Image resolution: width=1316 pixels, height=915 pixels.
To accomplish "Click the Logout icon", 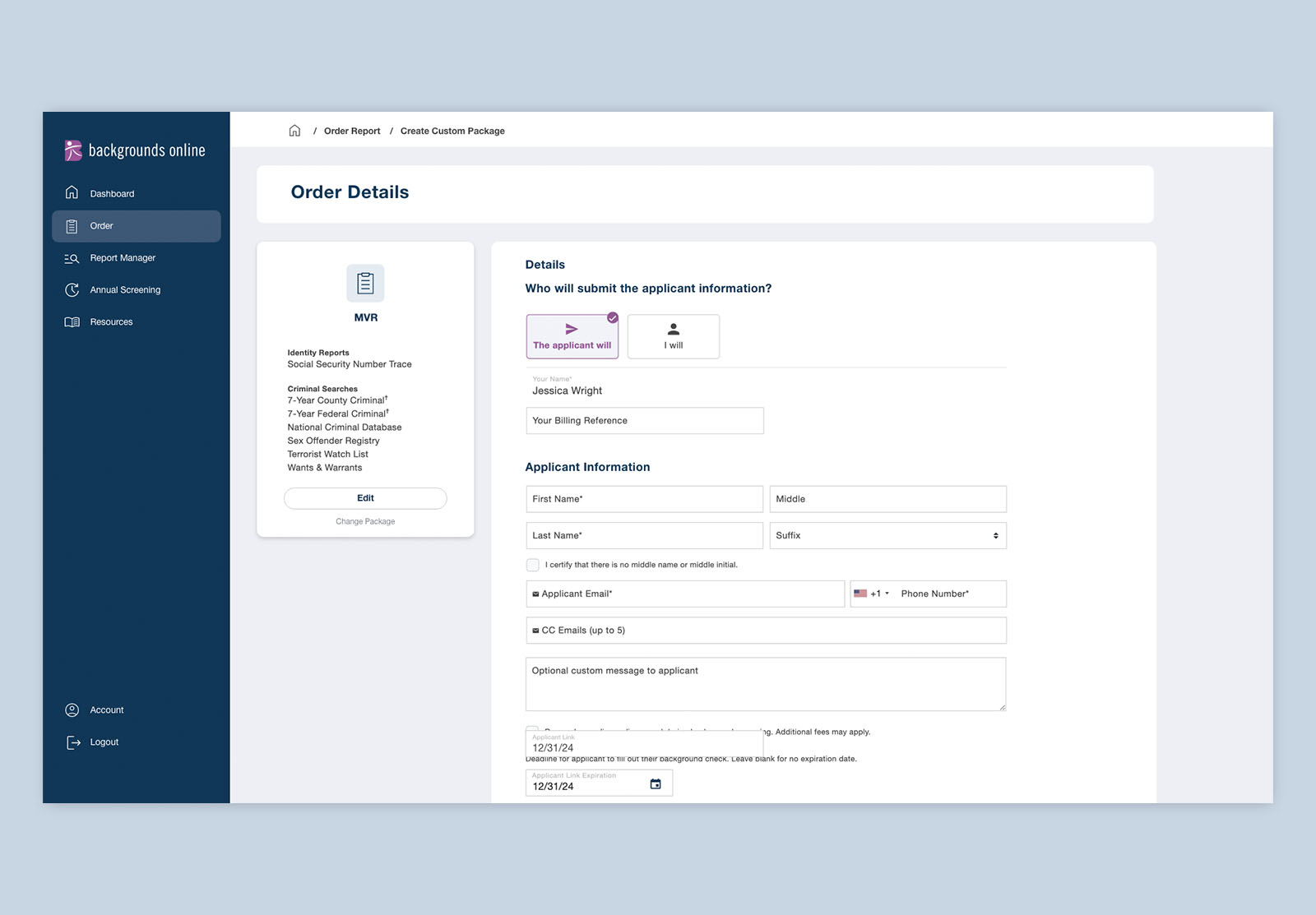I will 73,742.
